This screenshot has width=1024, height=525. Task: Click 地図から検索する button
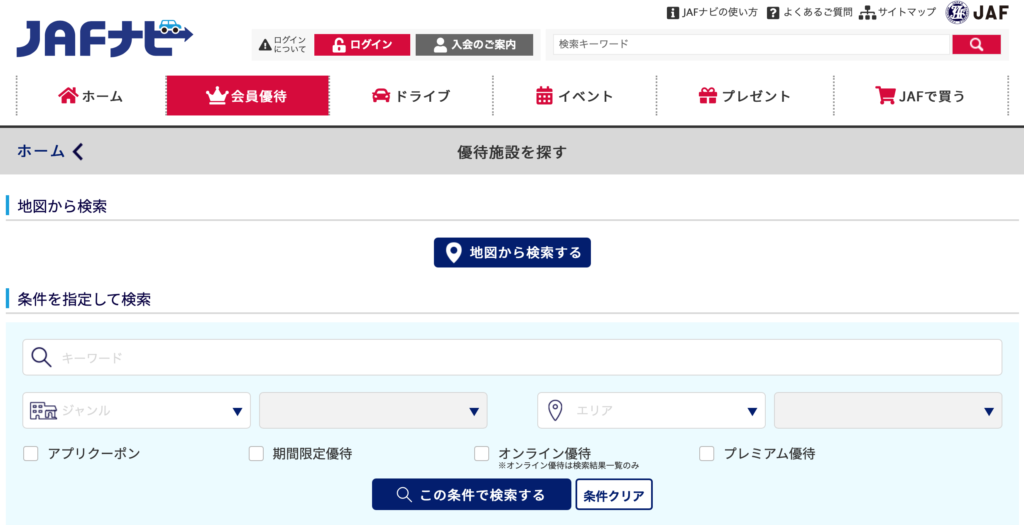512,253
